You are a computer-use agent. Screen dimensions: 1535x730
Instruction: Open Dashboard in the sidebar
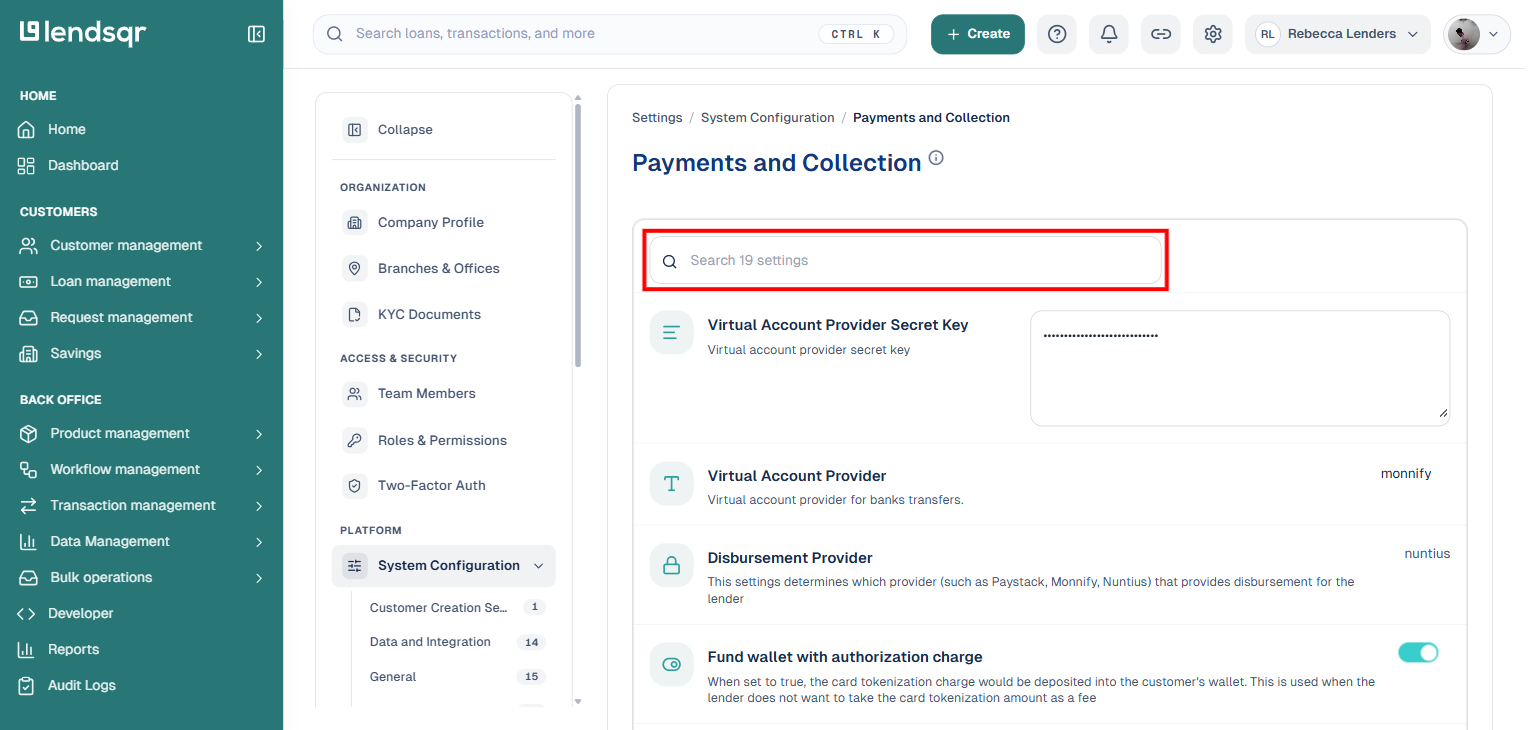pyautogui.click(x=68, y=165)
